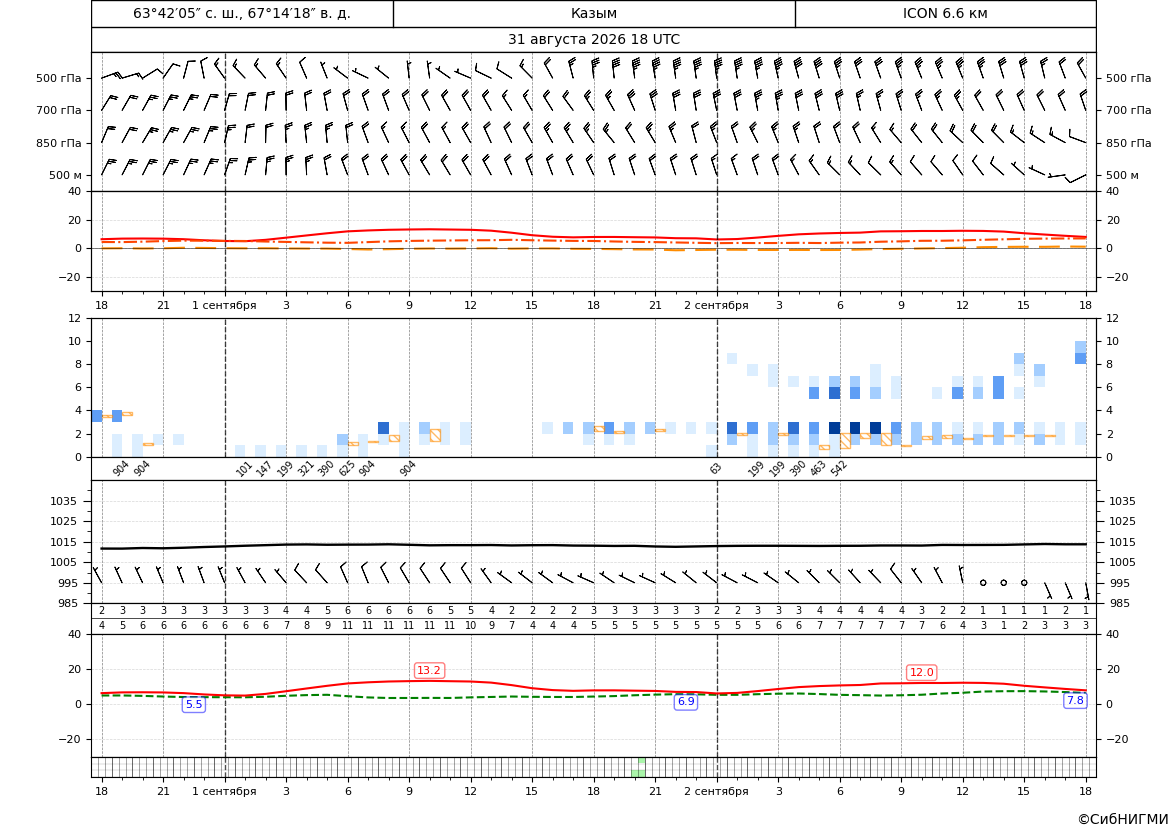Click the 1 сентября label on bottom axis
The width and height of the screenshot is (1169, 827).
click(224, 791)
